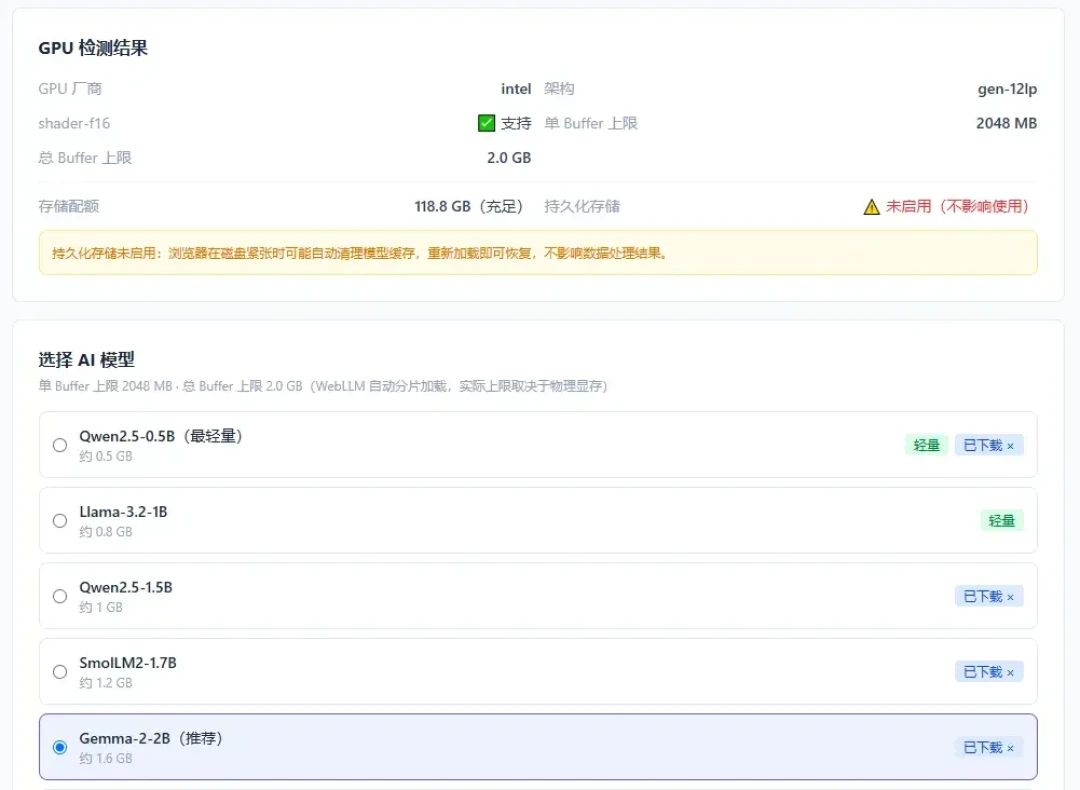The width and height of the screenshot is (1080, 790).
Task: Select the SmolLM2-1.7B model radio button
Action: (60, 672)
